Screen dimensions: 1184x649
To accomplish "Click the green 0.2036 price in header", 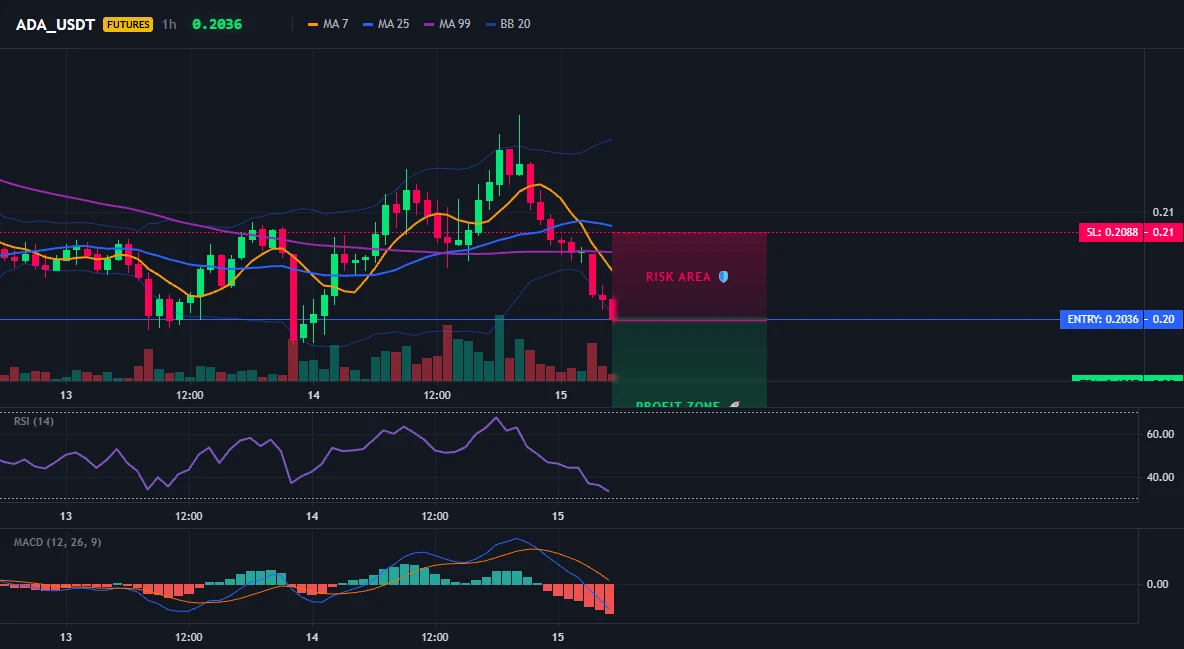I will pyautogui.click(x=217, y=24).
